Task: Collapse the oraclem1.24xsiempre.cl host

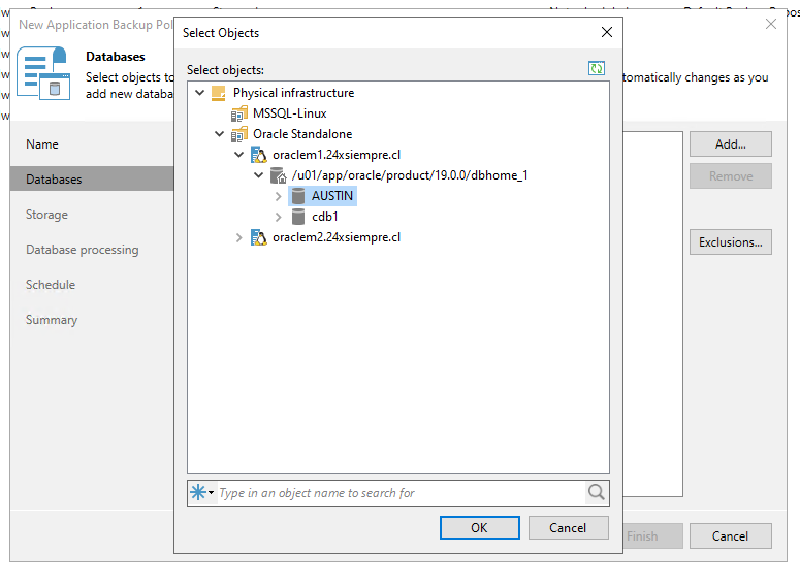Action: (239, 155)
